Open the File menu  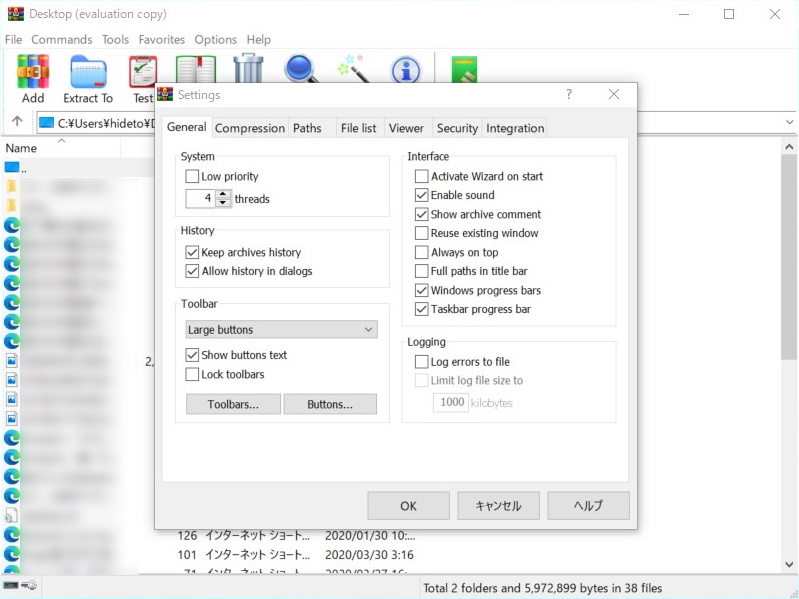13,39
